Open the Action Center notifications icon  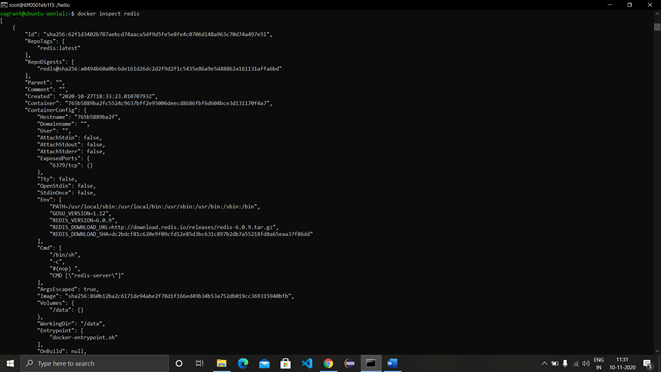[648, 363]
